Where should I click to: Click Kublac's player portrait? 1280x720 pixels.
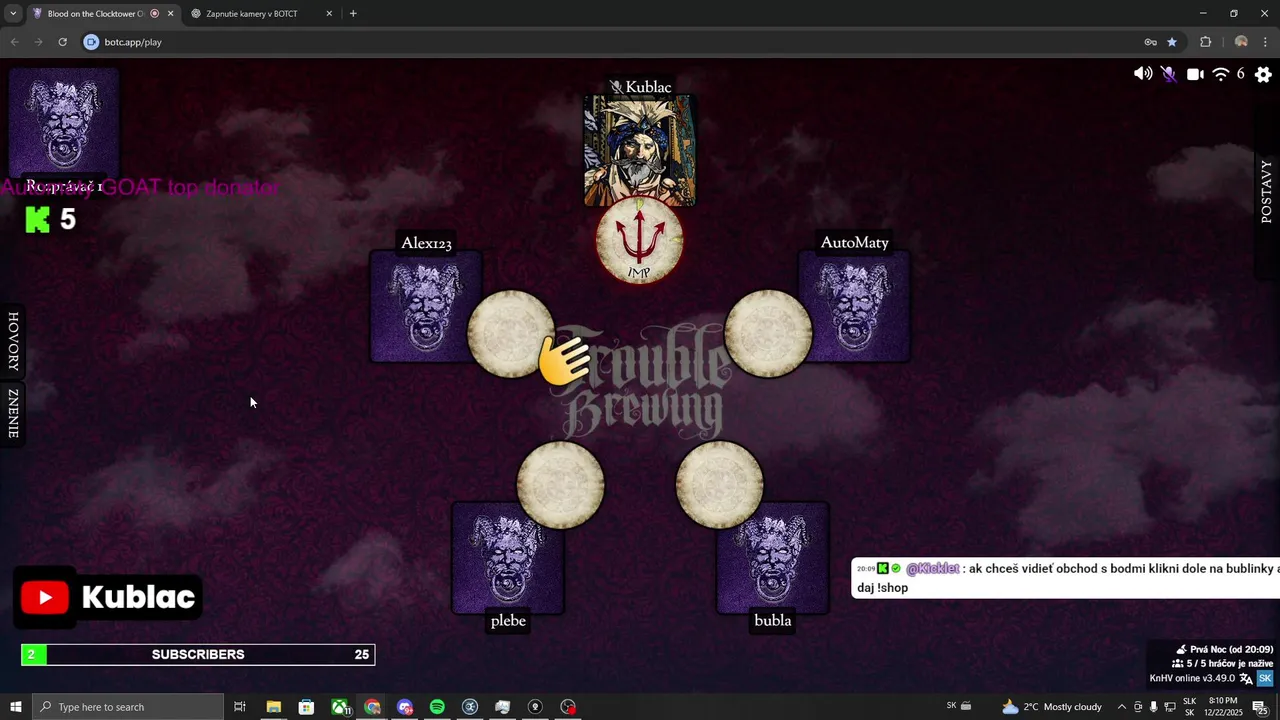[x=640, y=151]
